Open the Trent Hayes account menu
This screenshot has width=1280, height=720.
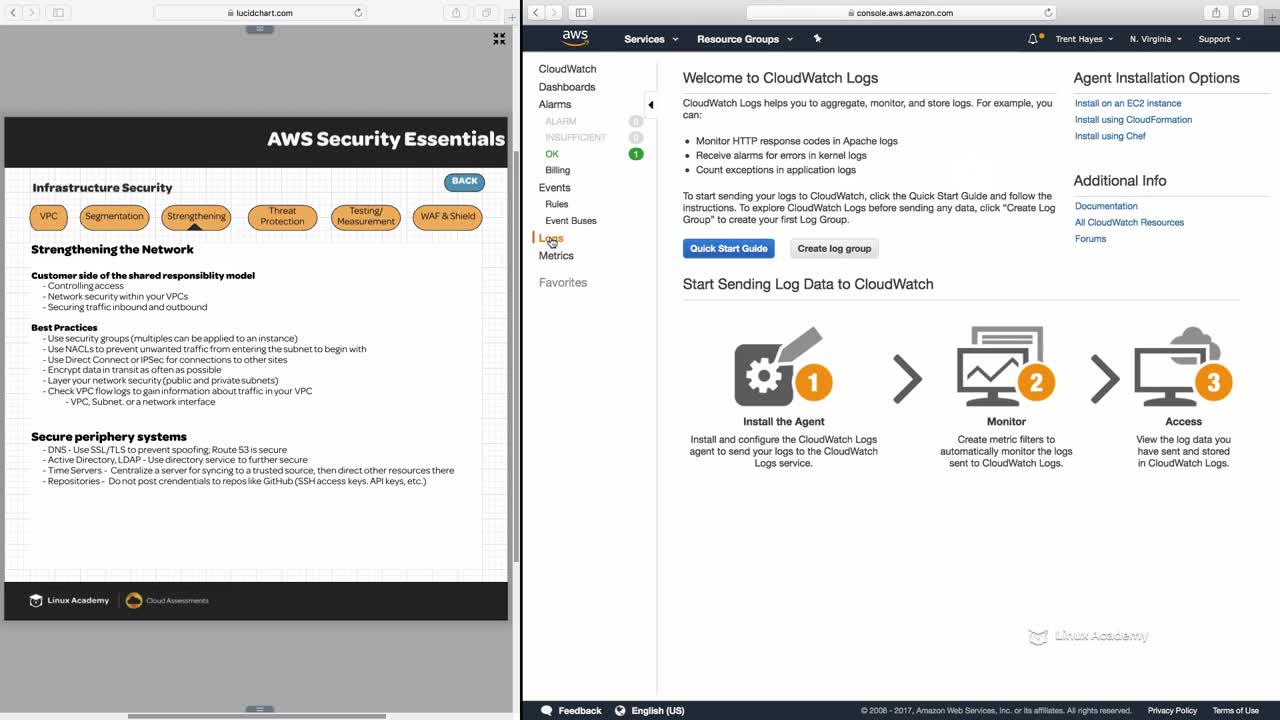(1084, 39)
